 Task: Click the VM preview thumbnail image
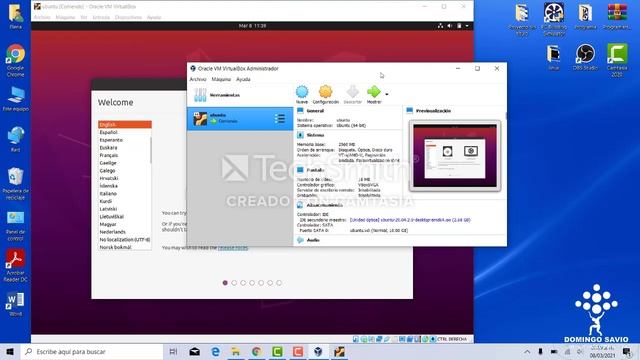[x=455, y=156]
